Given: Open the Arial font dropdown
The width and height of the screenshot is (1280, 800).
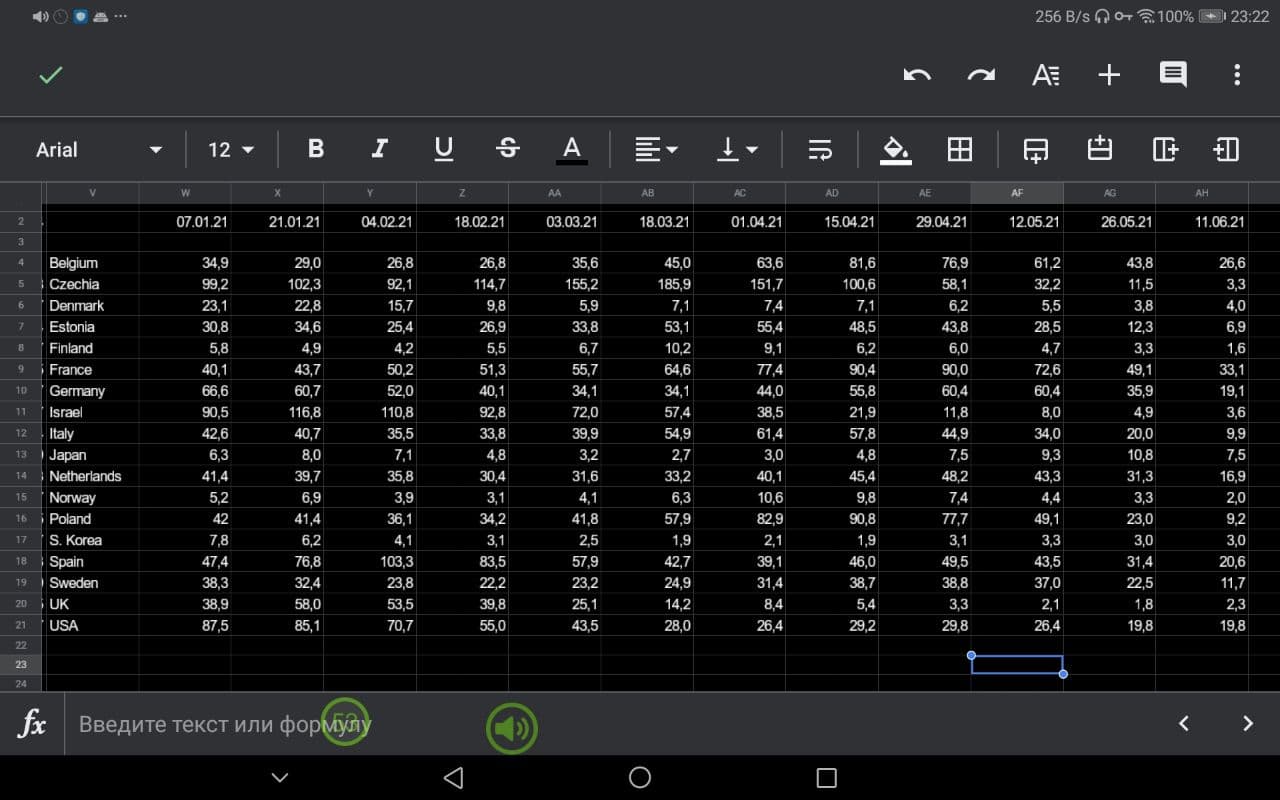Looking at the screenshot, I should pyautogui.click(x=98, y=150).
